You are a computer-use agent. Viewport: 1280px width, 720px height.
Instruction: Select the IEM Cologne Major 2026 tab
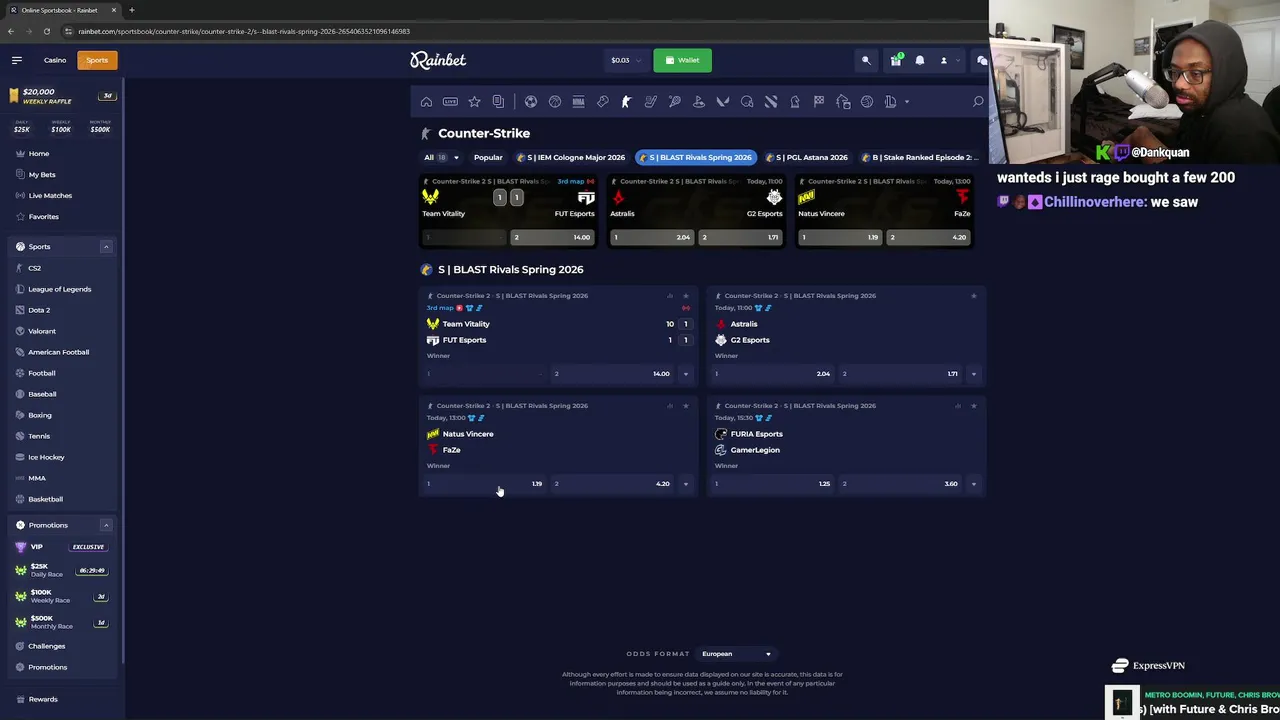571,157
